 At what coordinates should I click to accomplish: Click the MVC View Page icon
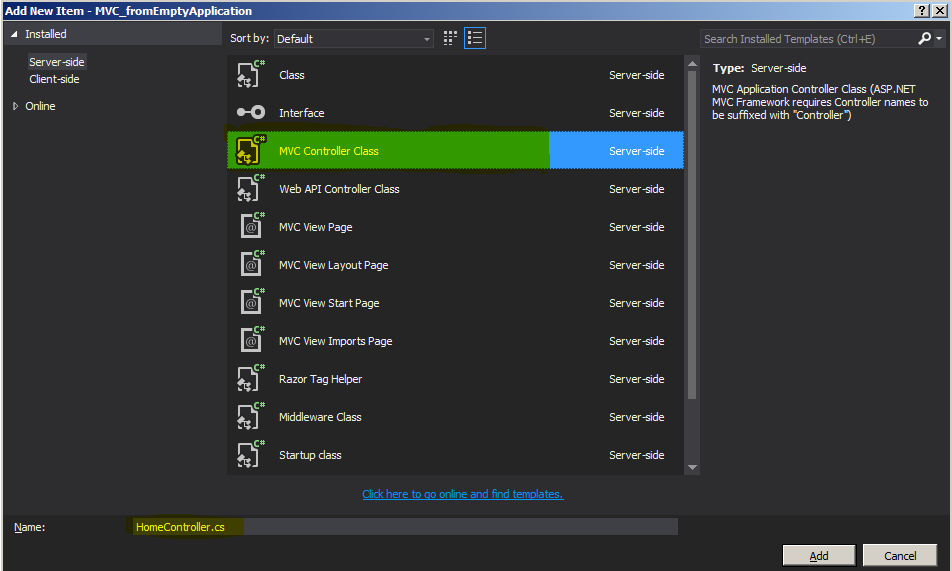coord(251,226)
